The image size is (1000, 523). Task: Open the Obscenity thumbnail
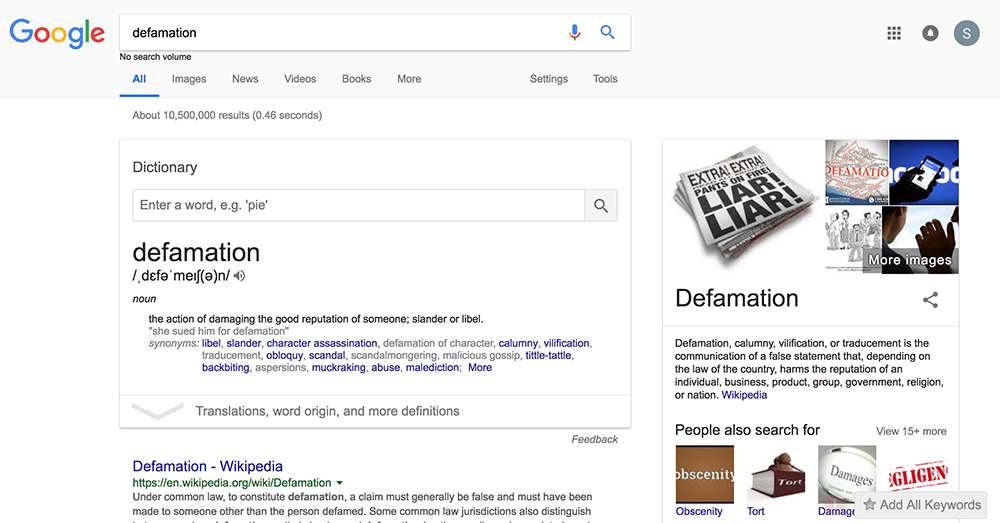pyautogui.click(x=705, y=475)
